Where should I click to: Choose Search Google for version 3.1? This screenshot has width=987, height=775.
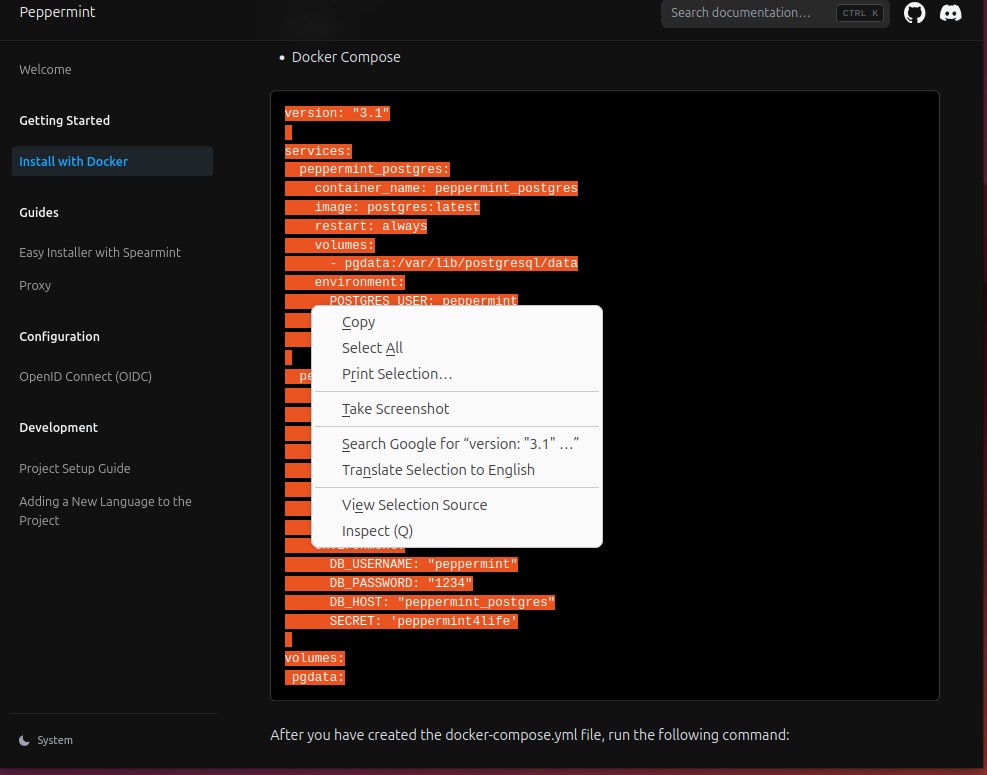pyautogui.click(x=456, y=444)
